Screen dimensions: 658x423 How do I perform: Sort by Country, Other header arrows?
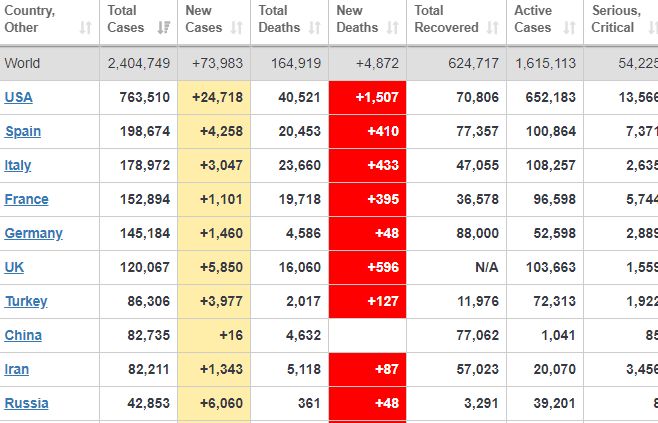(x=84, y=28)
